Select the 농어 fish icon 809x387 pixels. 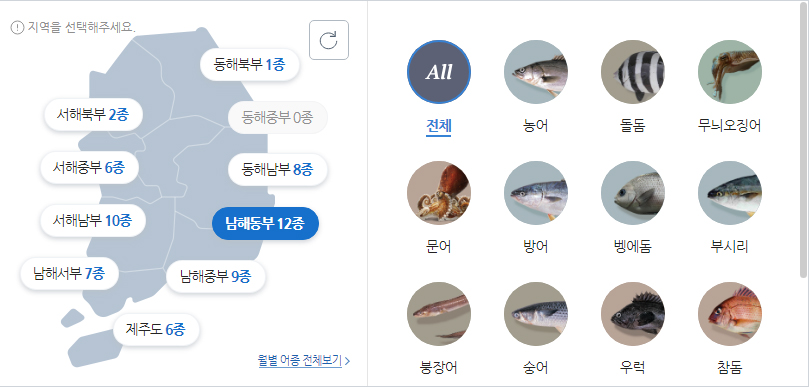(x=536, y=72)
